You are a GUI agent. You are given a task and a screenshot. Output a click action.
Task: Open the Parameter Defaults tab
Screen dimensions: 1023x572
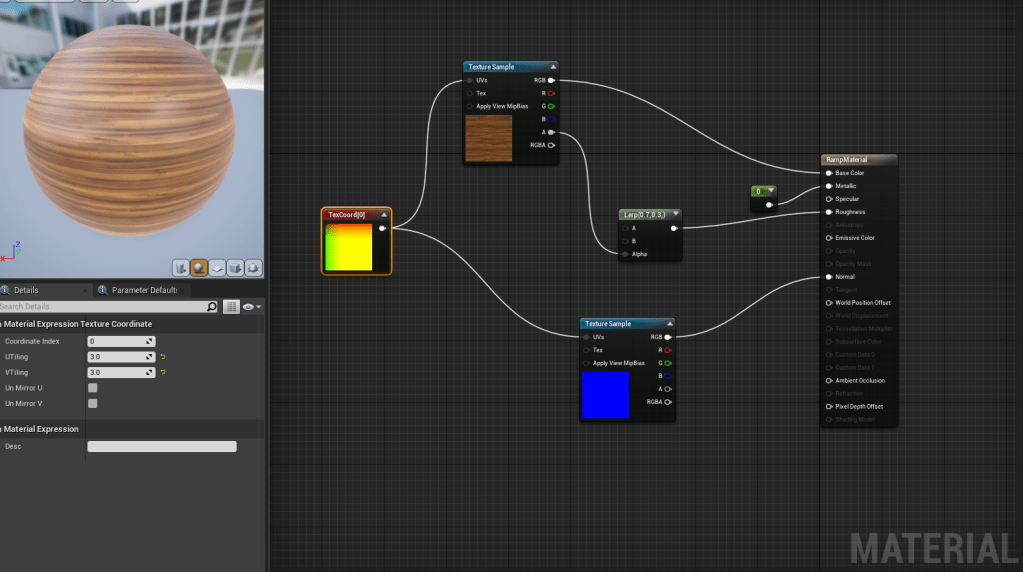(x=143, y=290)
